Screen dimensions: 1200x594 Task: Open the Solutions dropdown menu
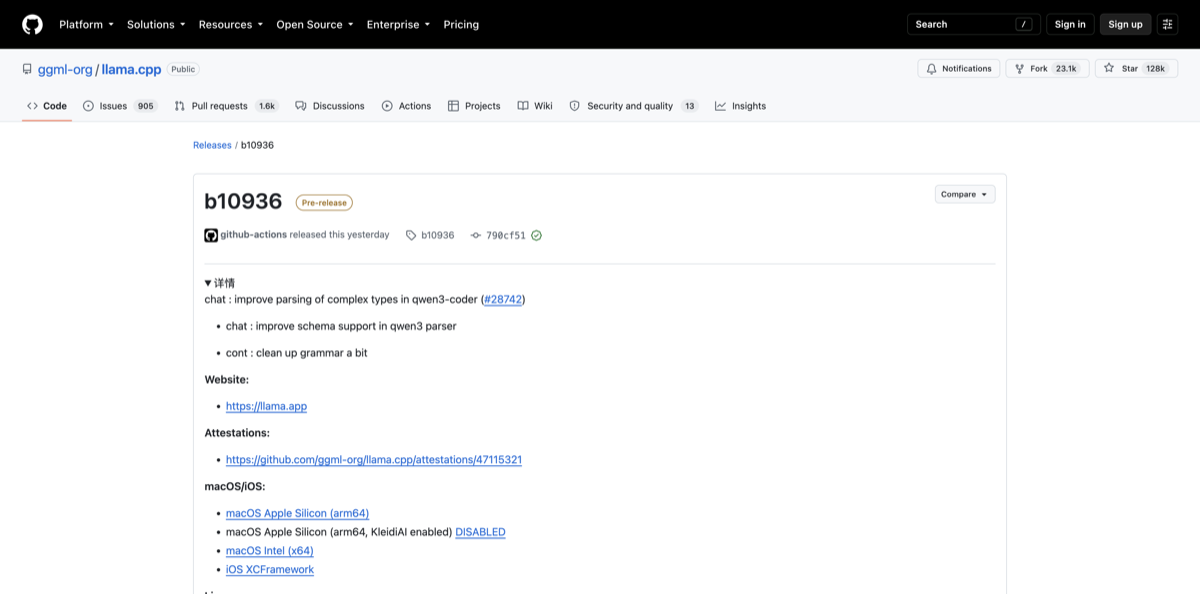click(x=156, y=24)
